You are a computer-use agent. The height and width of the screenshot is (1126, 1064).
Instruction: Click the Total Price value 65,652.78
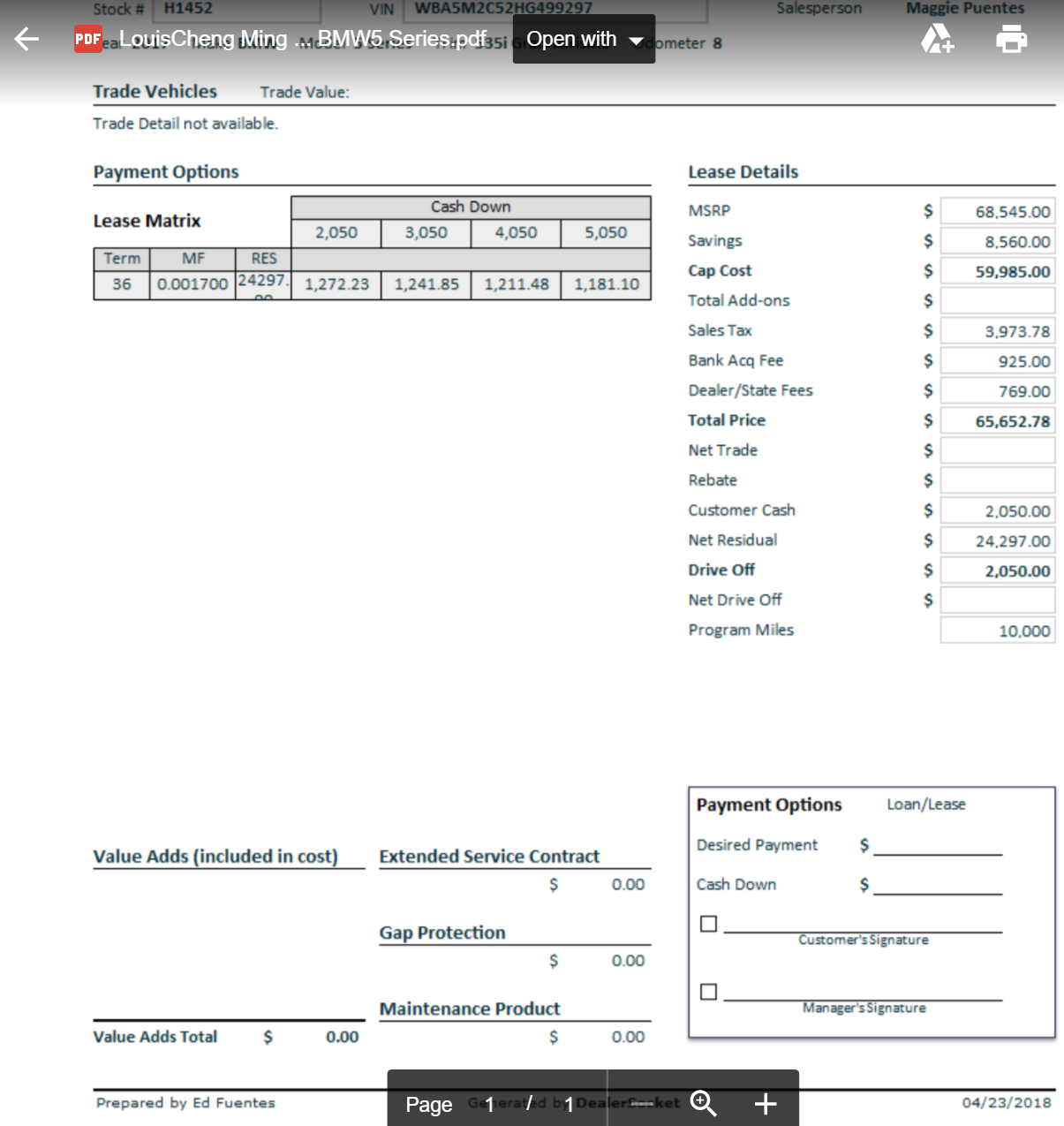998,422
